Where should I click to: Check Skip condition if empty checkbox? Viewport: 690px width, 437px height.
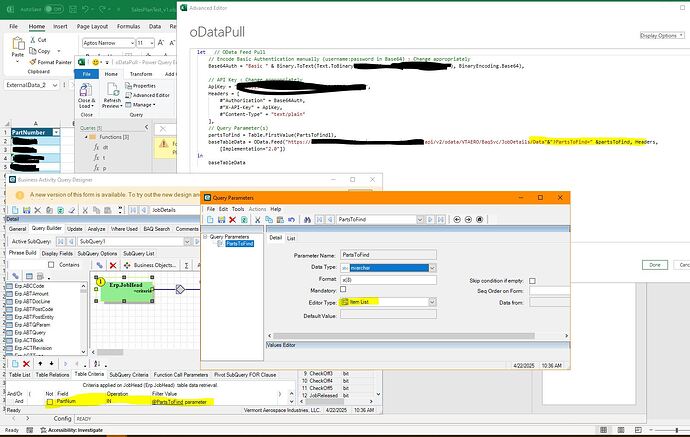(x=532, y=281)
